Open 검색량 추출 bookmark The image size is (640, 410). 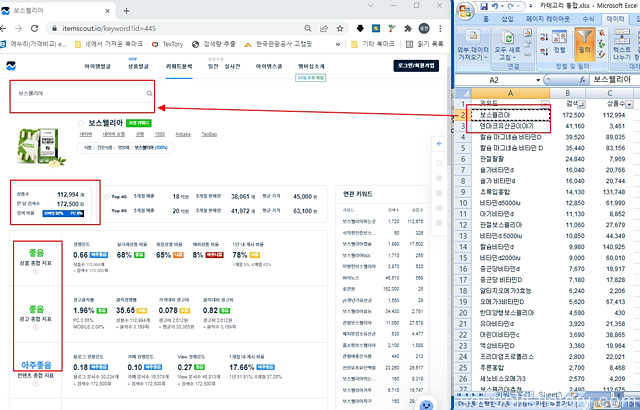point(214,44)
